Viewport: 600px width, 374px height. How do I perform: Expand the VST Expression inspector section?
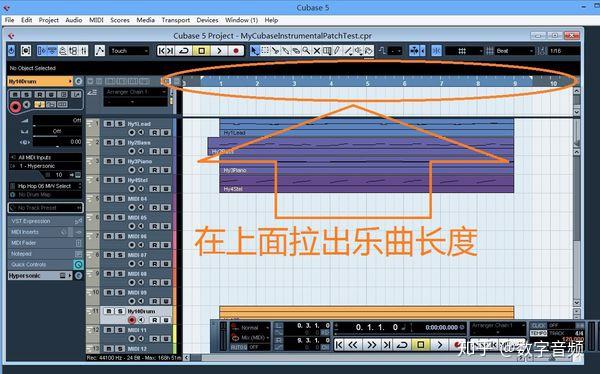pyautogui.click(x=45, y=221)
